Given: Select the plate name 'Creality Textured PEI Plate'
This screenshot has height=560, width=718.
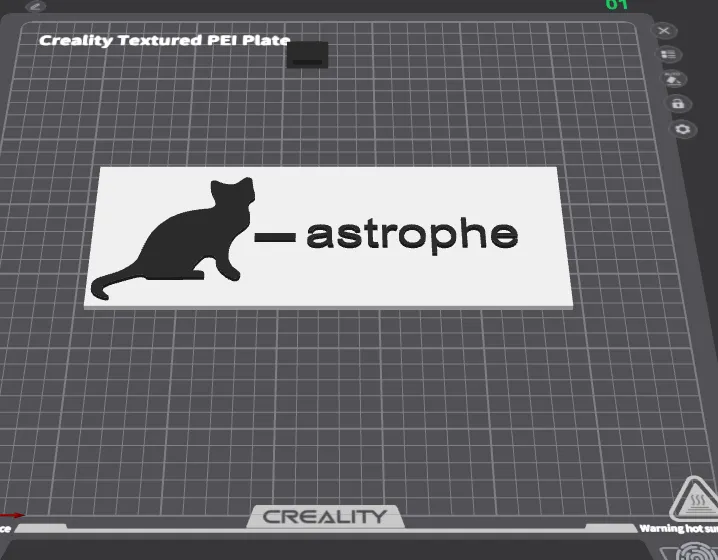Looking at the screenshot, I should coord(164,40).
